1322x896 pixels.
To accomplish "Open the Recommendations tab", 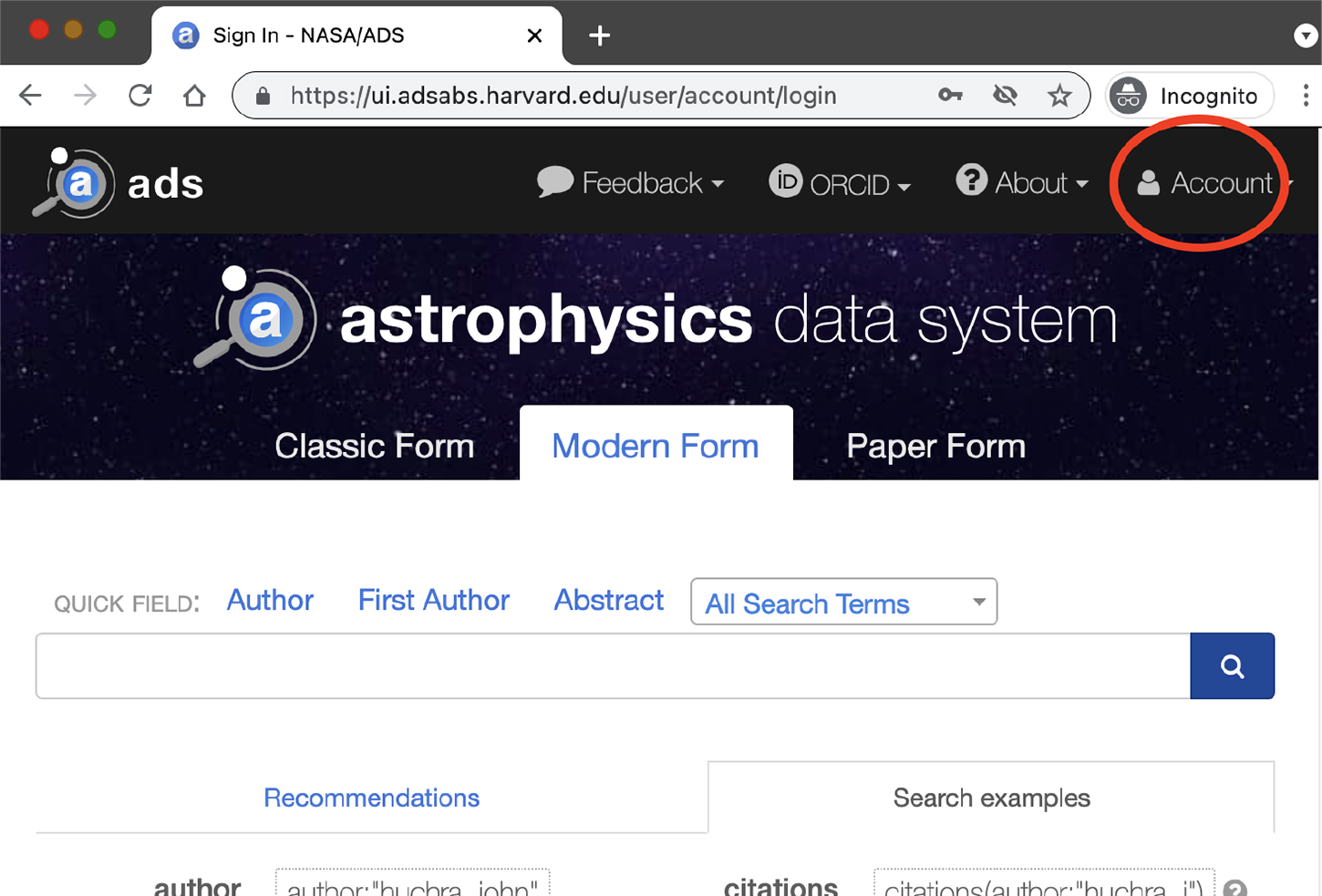I will point(372,798).
